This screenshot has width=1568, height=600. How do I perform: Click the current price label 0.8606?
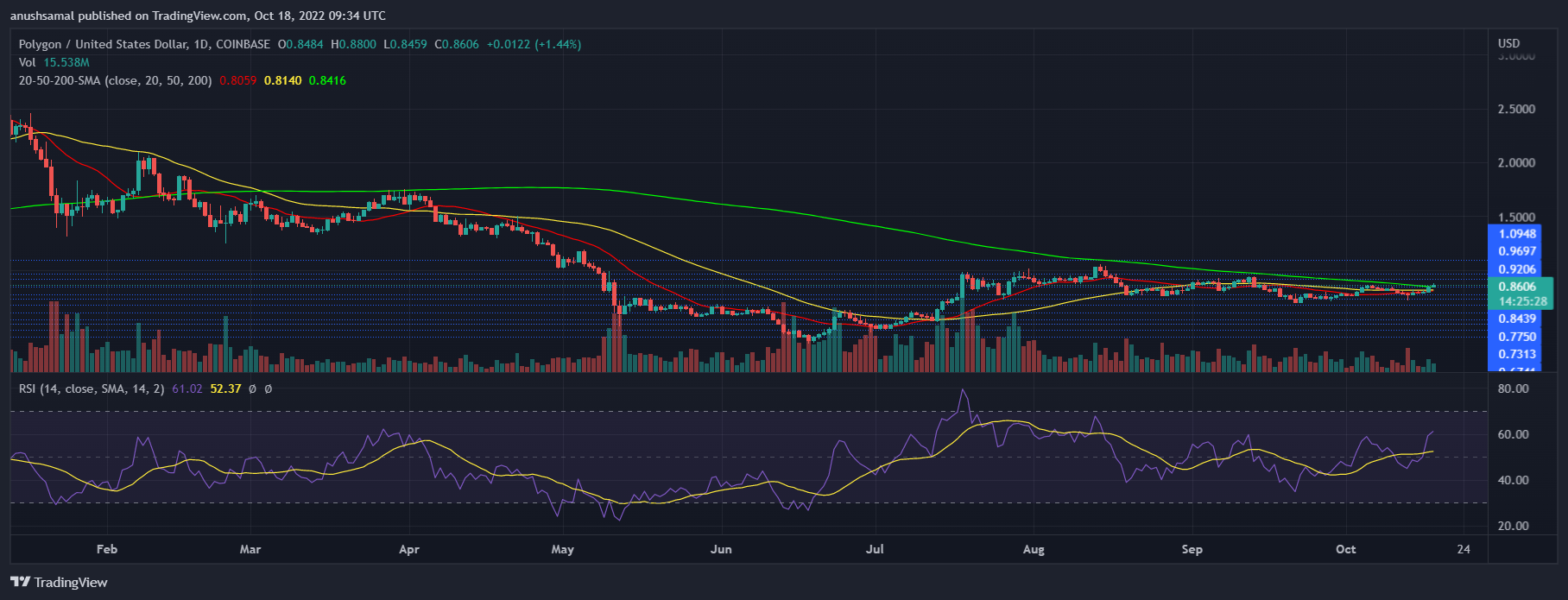1517,287
